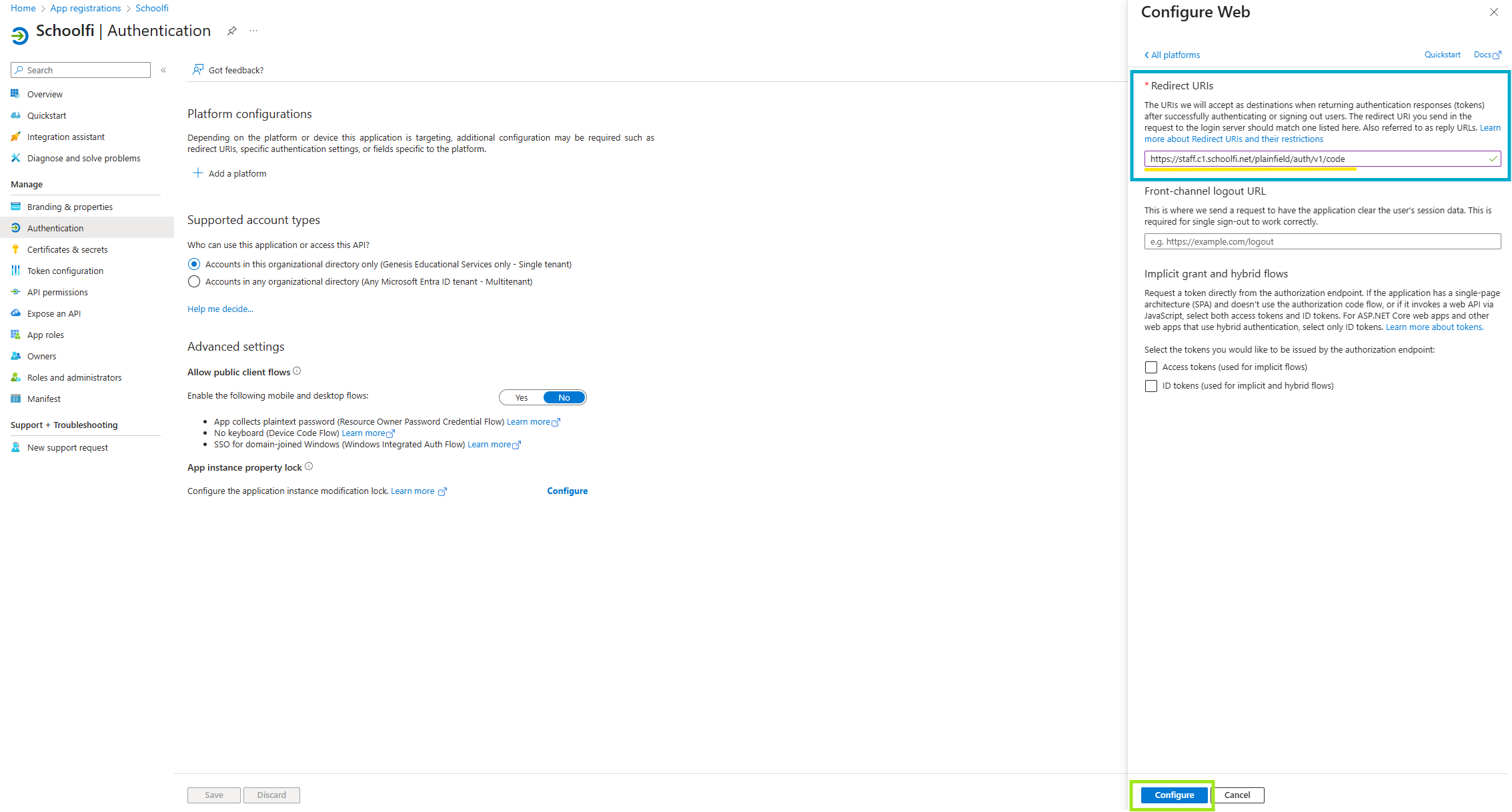This screenshot has width=1512, height=812.
Task: Click the plus icon for Add a platform
Action: click(x=198, y=173)
